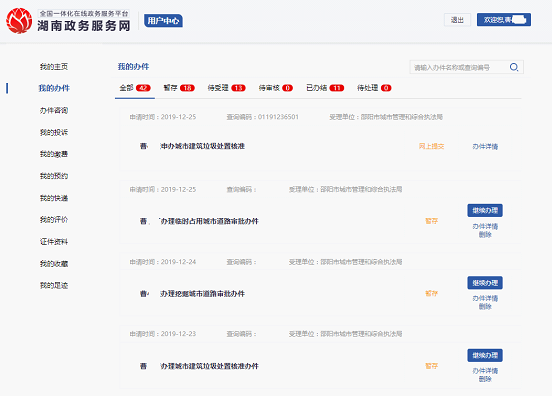Click the 退出 logout button
The image size is (552, 396).
[x=457, y=20]
